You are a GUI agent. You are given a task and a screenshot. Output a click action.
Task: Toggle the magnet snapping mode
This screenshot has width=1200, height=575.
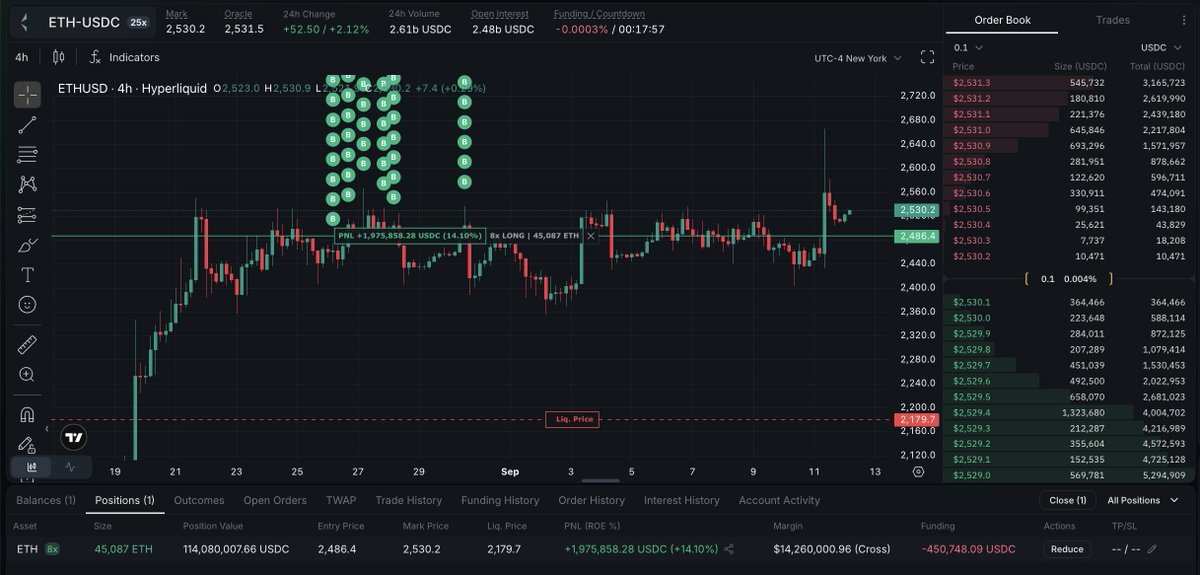click(x=27, y=414)
